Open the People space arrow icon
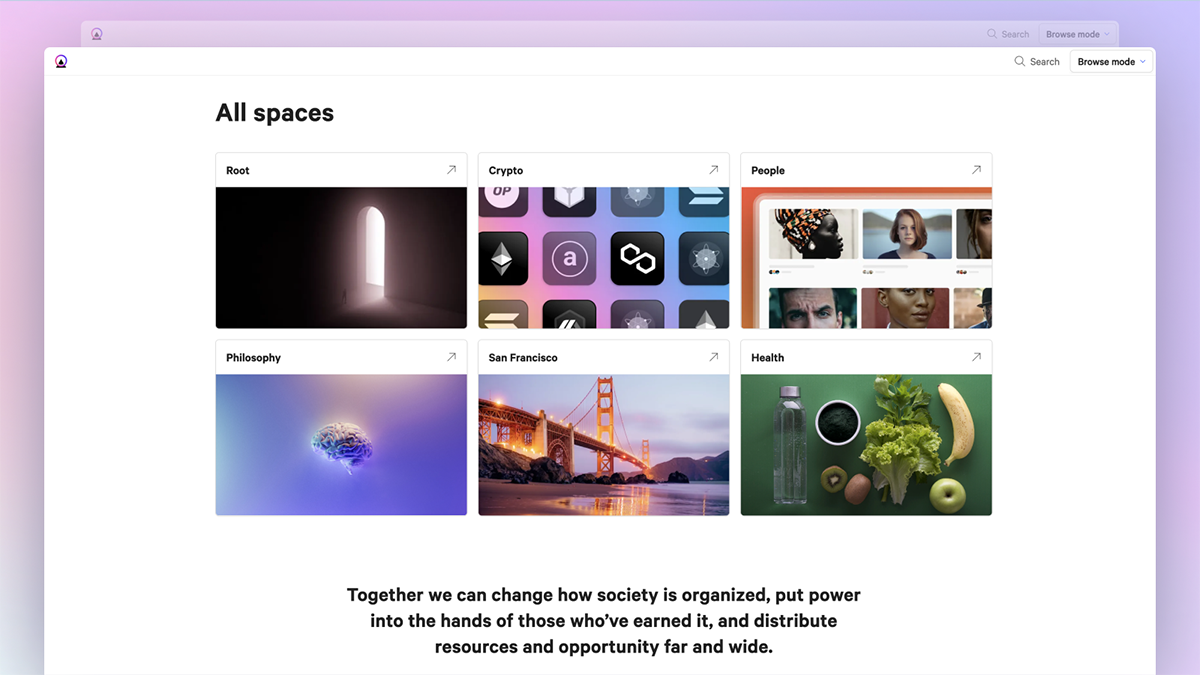 click(976, 170)
